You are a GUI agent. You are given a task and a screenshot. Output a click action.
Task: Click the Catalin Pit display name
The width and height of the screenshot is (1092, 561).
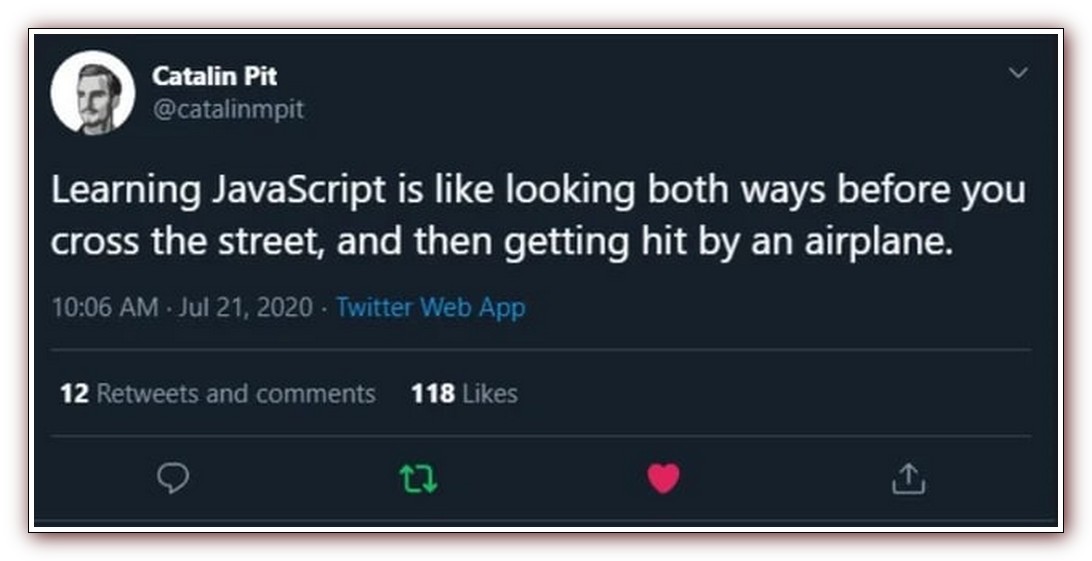pos(214,76)
